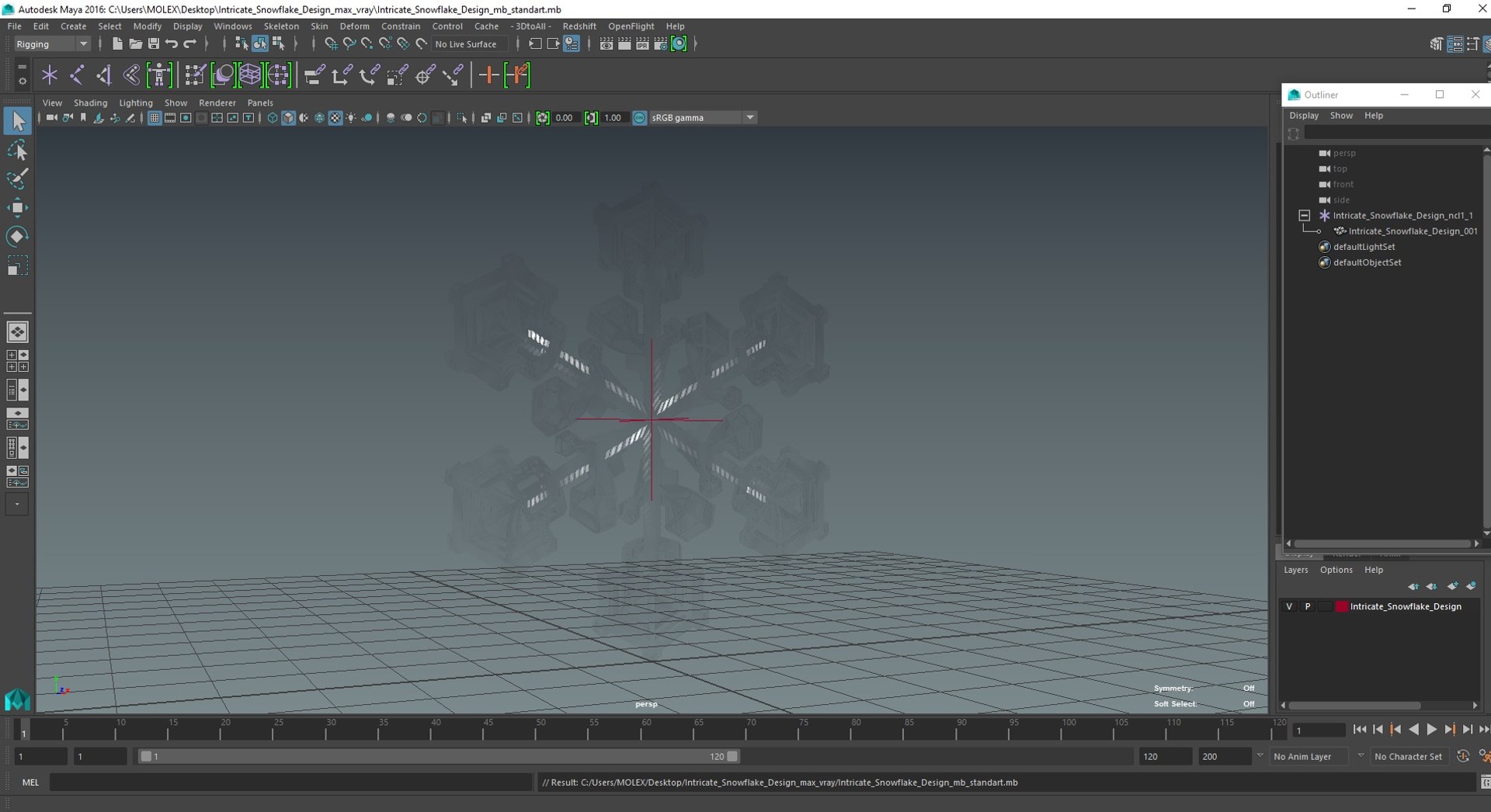Play animation forward

point(1431,730)
